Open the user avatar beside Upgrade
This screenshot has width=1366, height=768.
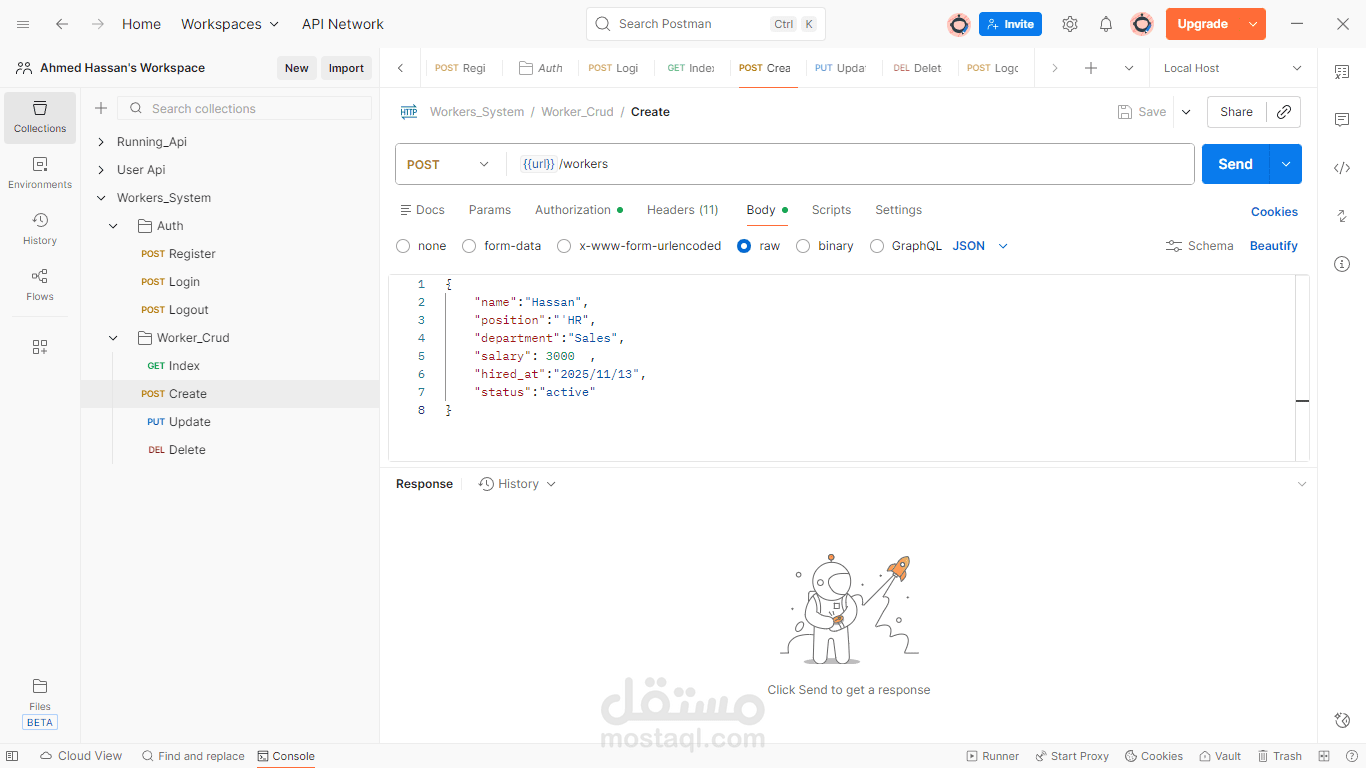[1142, 24]
